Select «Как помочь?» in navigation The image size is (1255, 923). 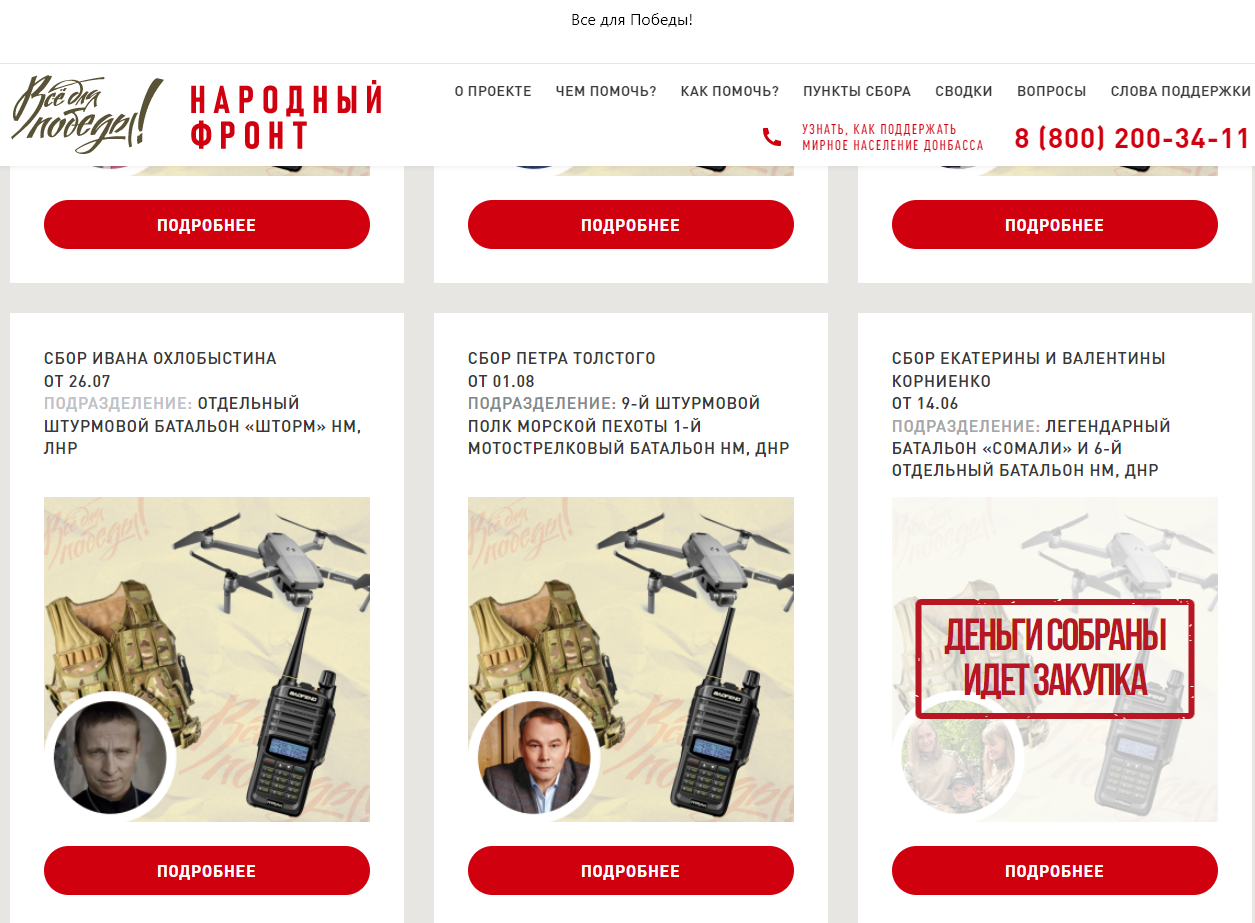click(x=730, y=91)
